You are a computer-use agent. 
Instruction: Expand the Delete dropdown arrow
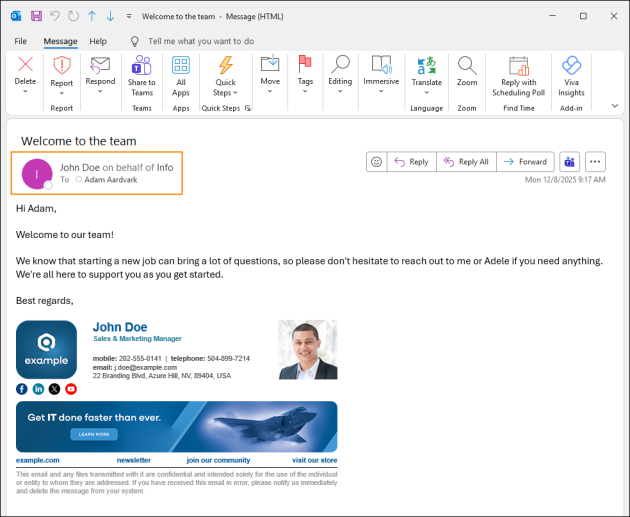tap(25, 92)
